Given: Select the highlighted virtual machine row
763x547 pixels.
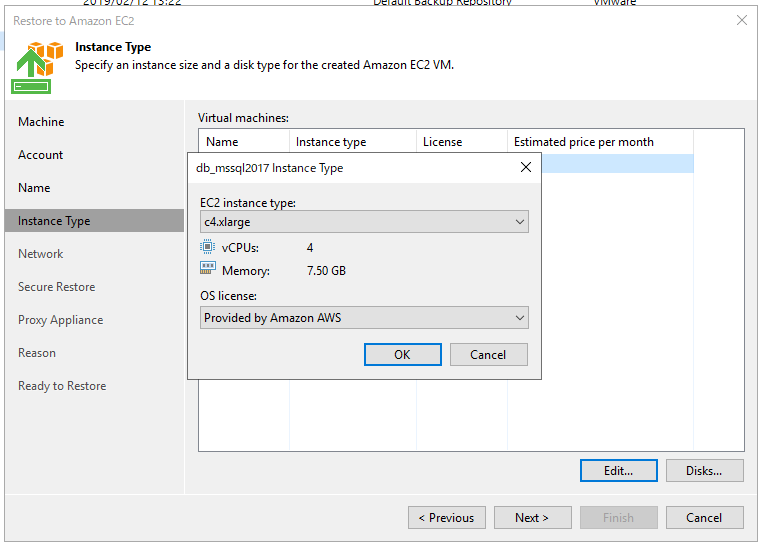Looking at the screenshot, I should pos(617,164).
